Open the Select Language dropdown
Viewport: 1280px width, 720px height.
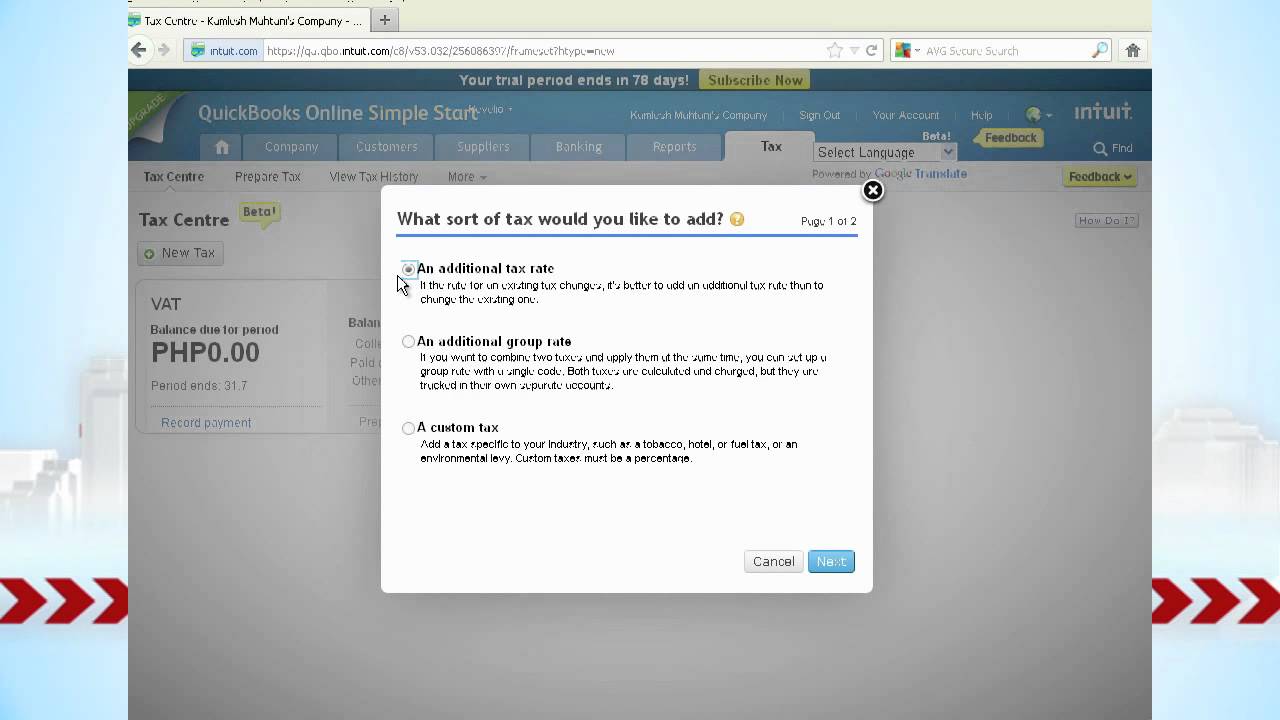click(886, 152)
